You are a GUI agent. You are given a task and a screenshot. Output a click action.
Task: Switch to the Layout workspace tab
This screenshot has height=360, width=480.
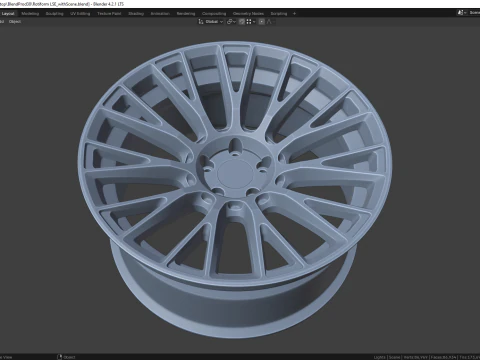(x=8, y=14)
